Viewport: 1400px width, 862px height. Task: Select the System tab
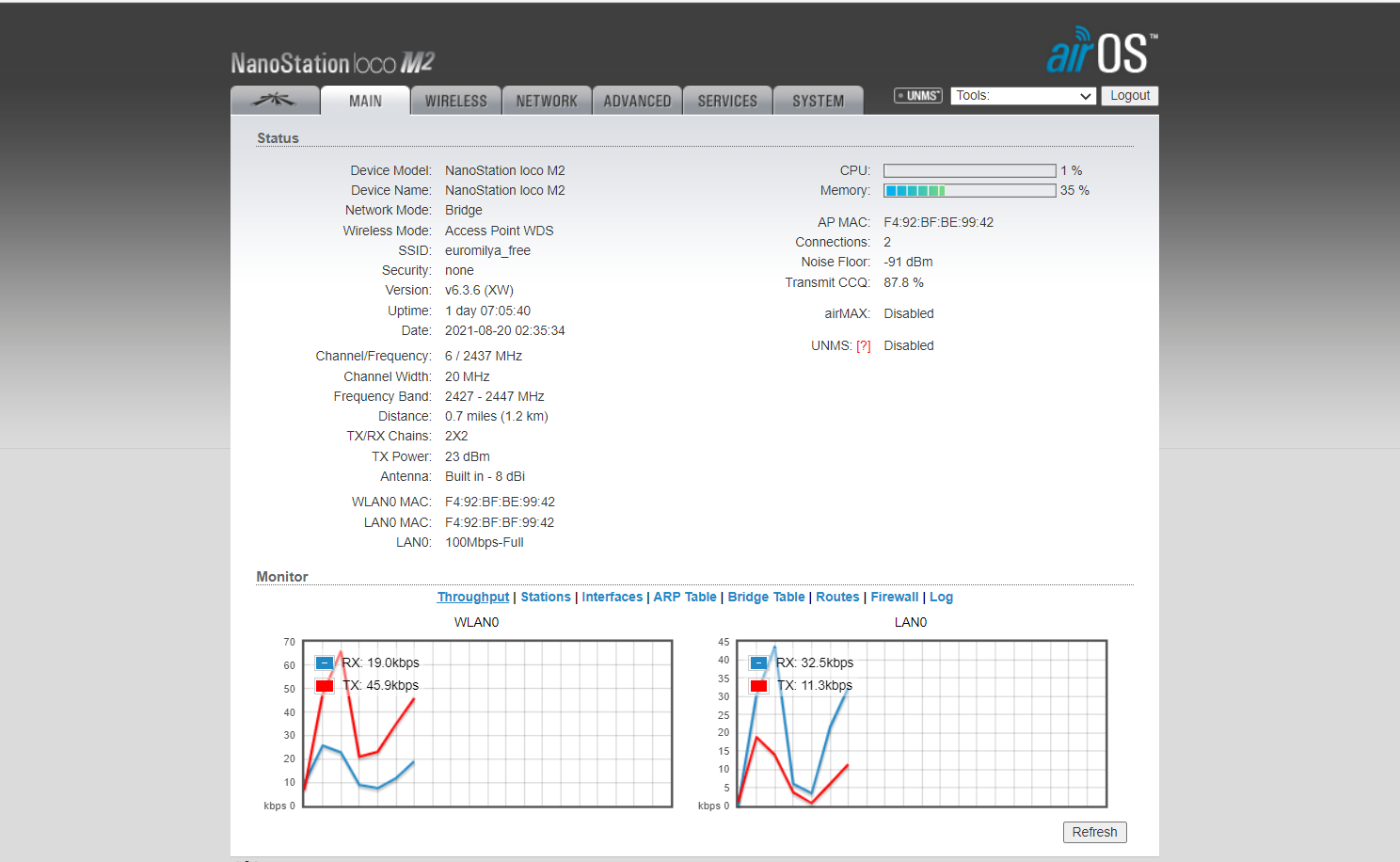click(818, 101)
